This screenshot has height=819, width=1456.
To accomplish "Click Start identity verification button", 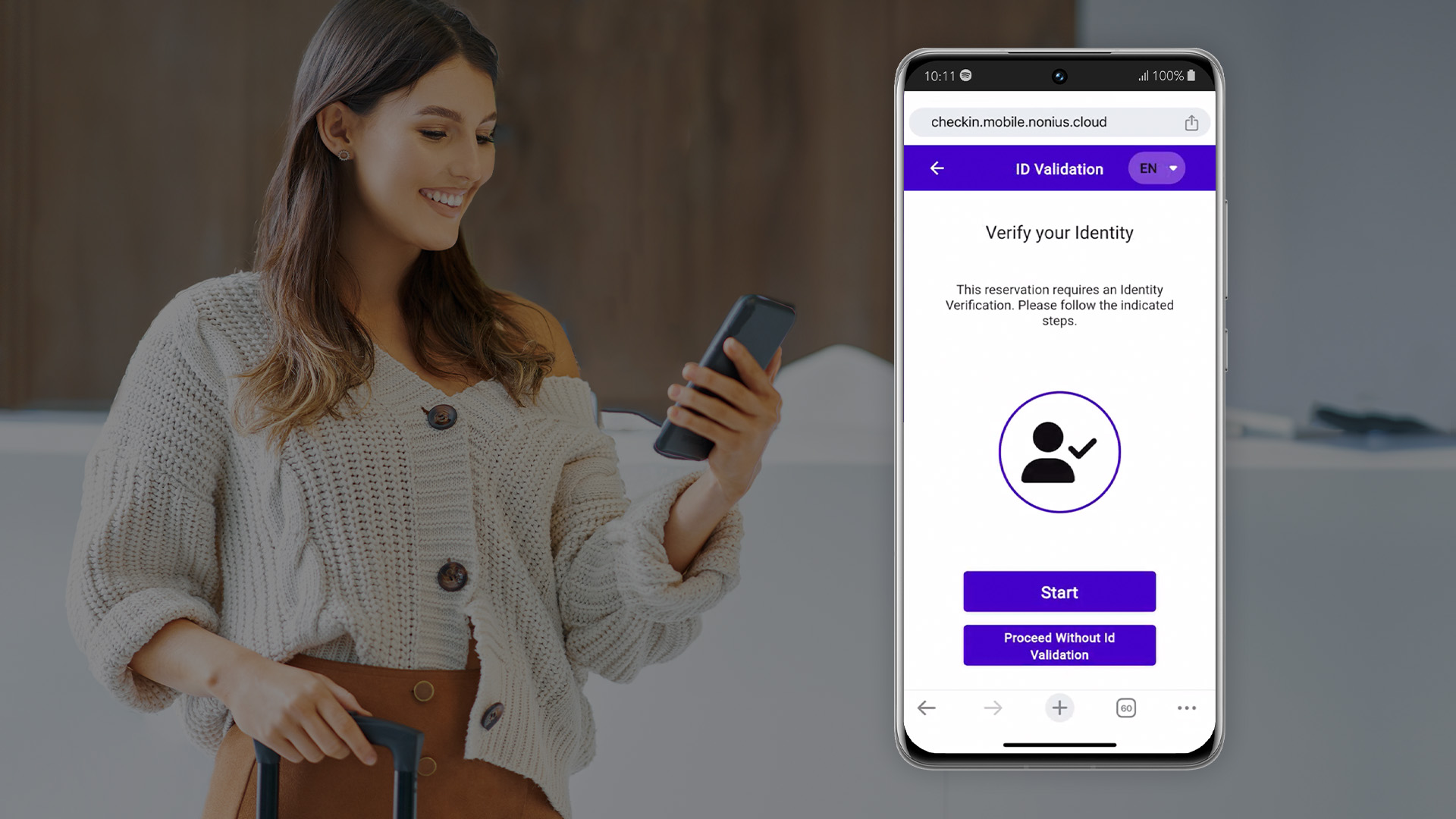I will coord(1059,592).
